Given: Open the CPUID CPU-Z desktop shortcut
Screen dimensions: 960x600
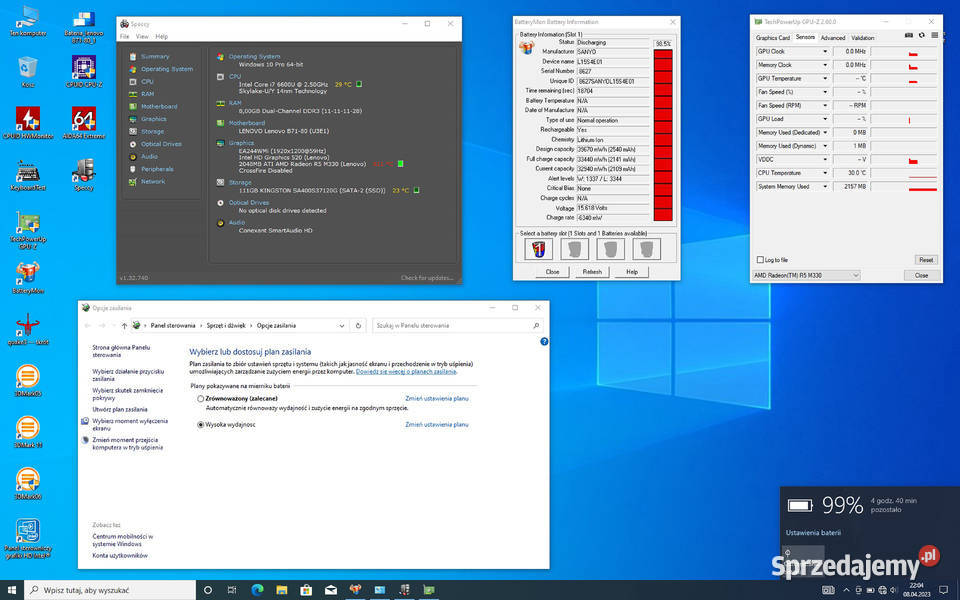Looking at the screenshot, I should point(84,72).
